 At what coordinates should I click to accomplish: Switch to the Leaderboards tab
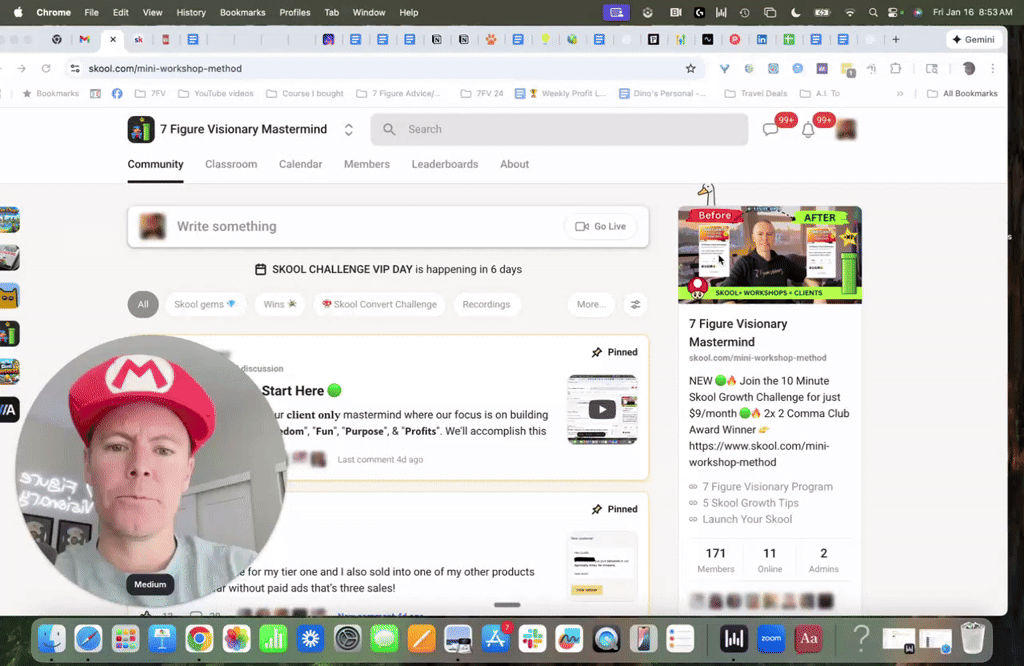(445, 165)
